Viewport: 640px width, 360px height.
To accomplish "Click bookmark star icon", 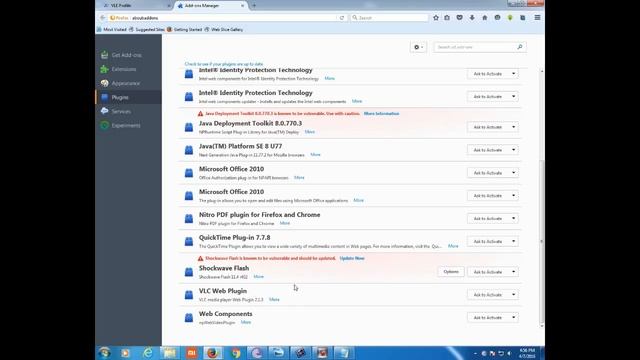I will [x=436, y=18].
